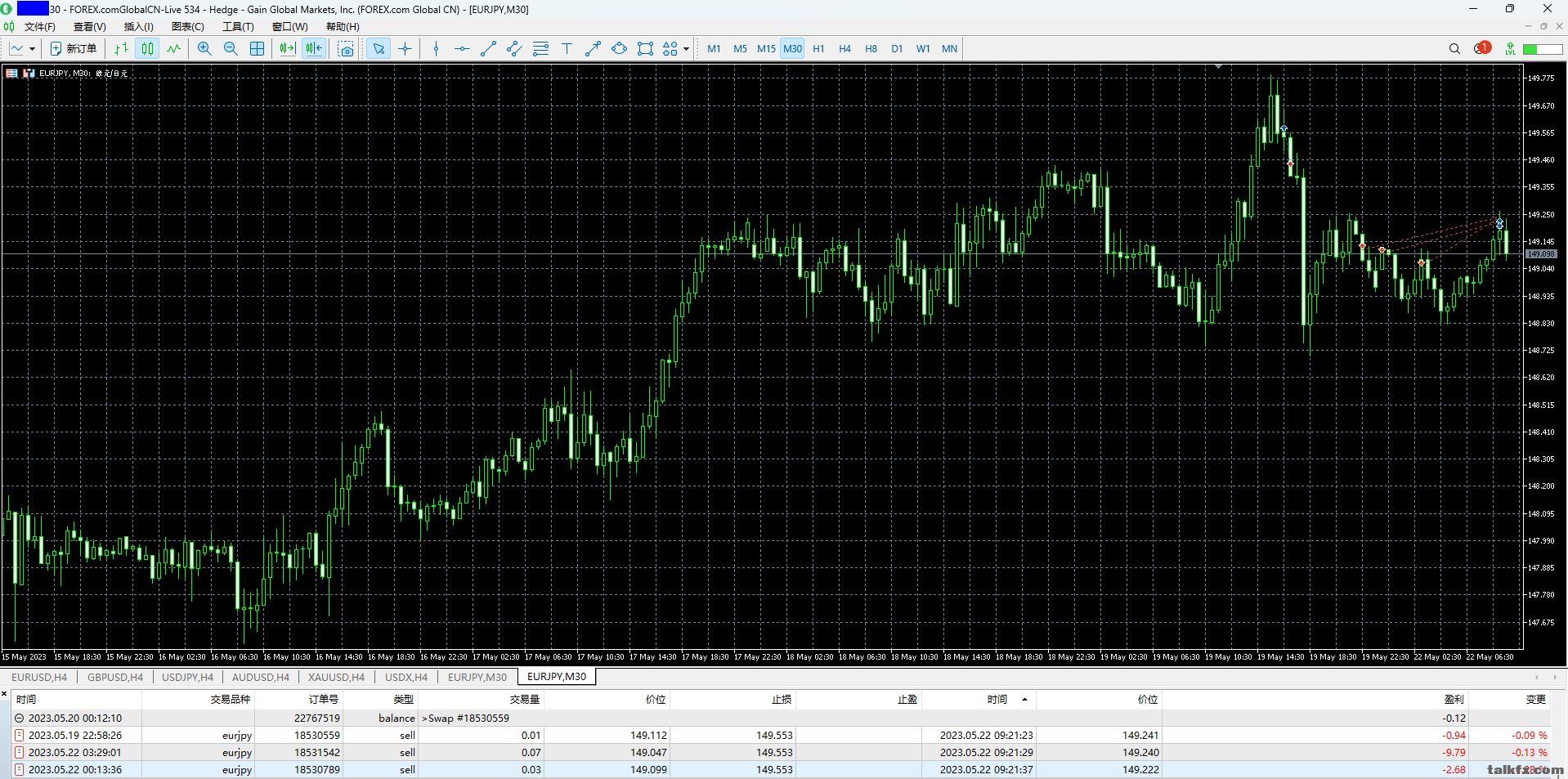Open the chart template dropdown arrow
The height and width of the screenshot is (779, 1568).
pyautogui.click(x=32, y=49)
